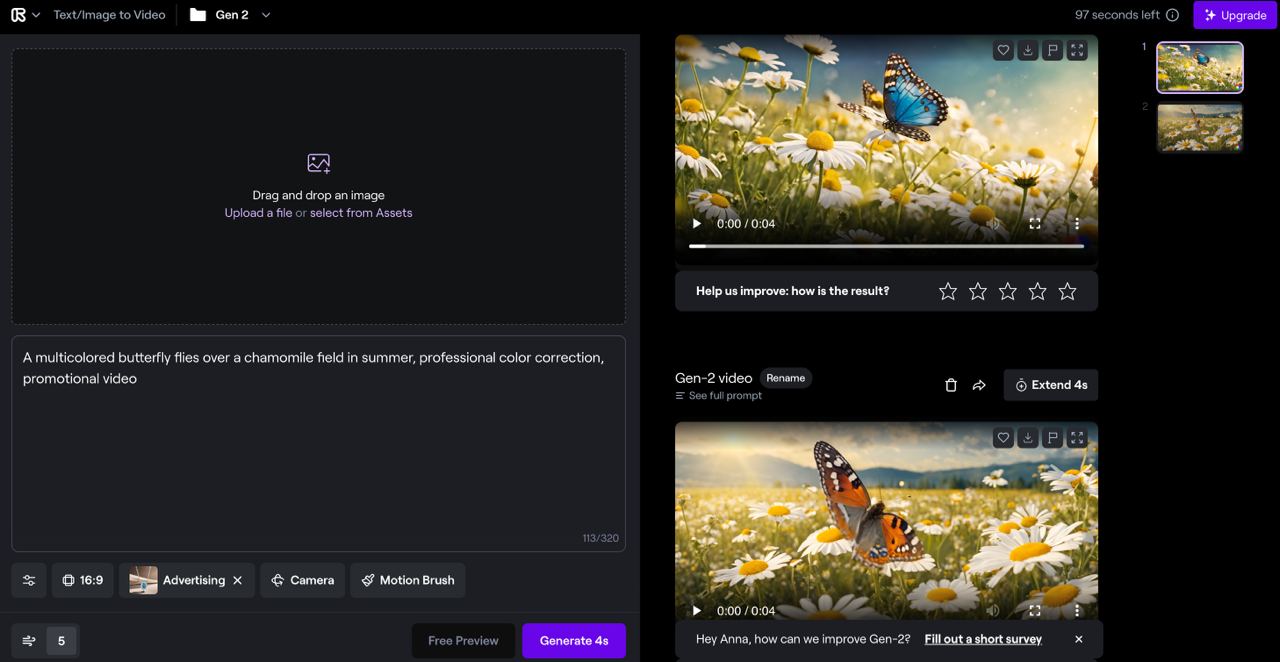
Task: Open Camera motion settings
Action: coord(302,580)
